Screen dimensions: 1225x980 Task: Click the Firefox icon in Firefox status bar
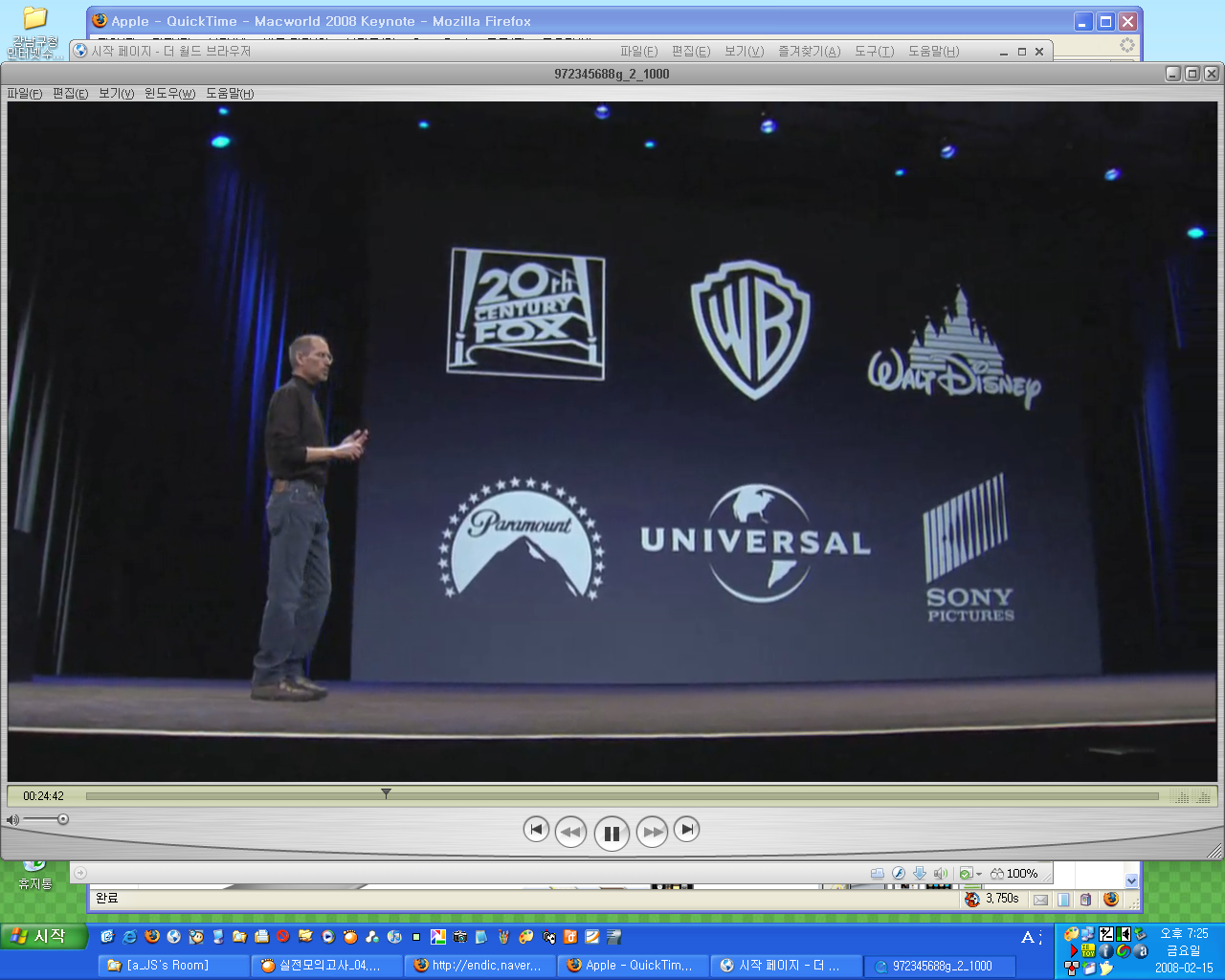point(1111,899)
